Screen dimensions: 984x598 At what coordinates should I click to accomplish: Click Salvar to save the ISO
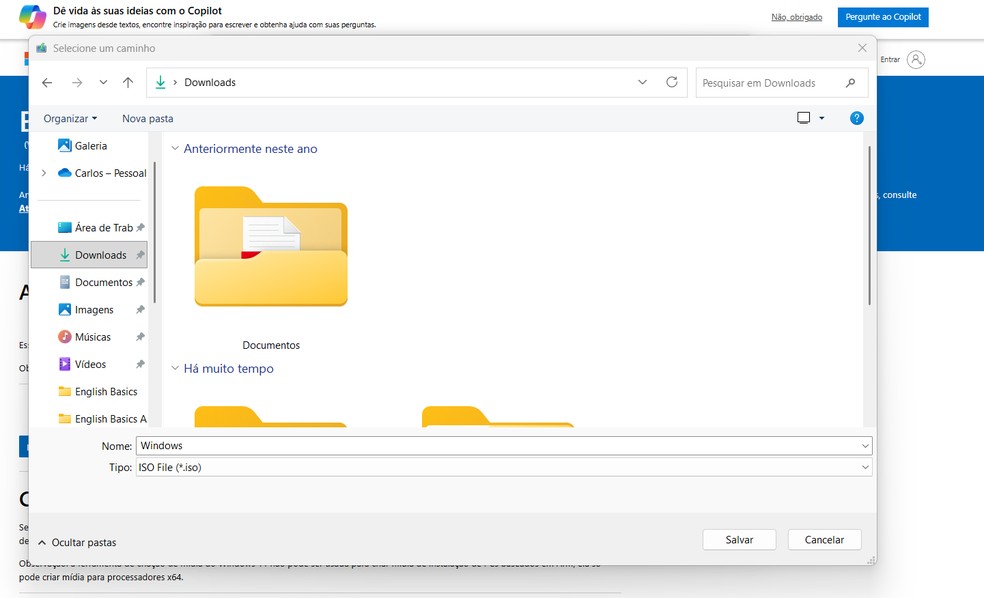tap(739, 539)
